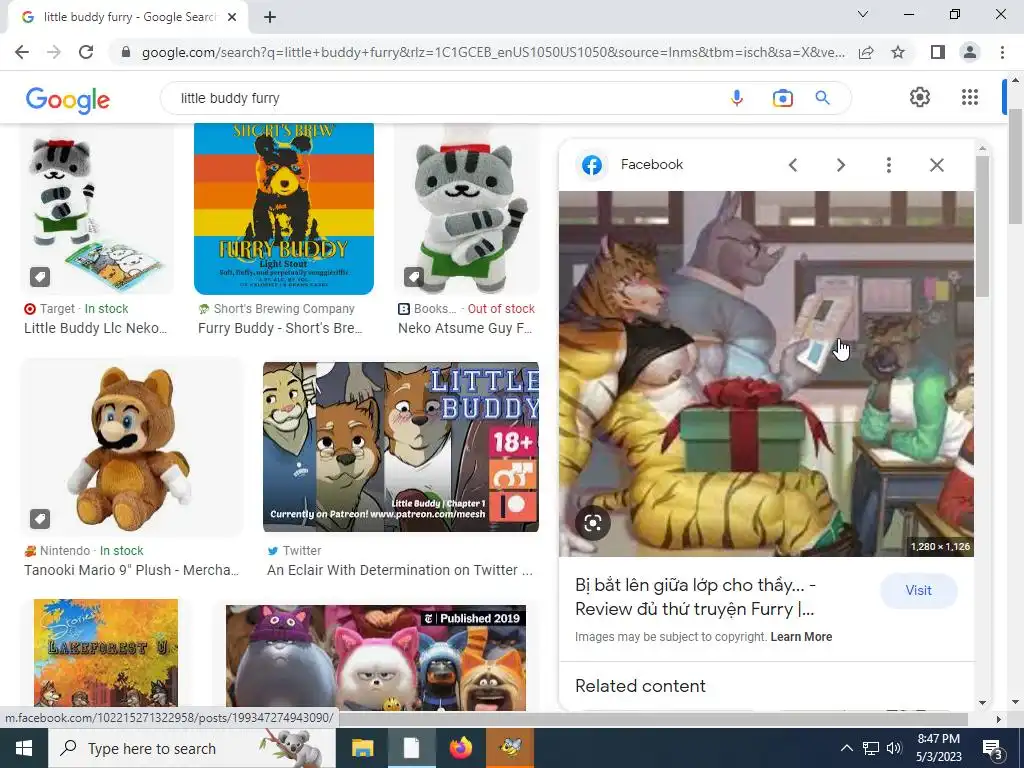Click the Related content heading
The height and width of the screenshot is (768, 1024).
[x=640, y=686]
